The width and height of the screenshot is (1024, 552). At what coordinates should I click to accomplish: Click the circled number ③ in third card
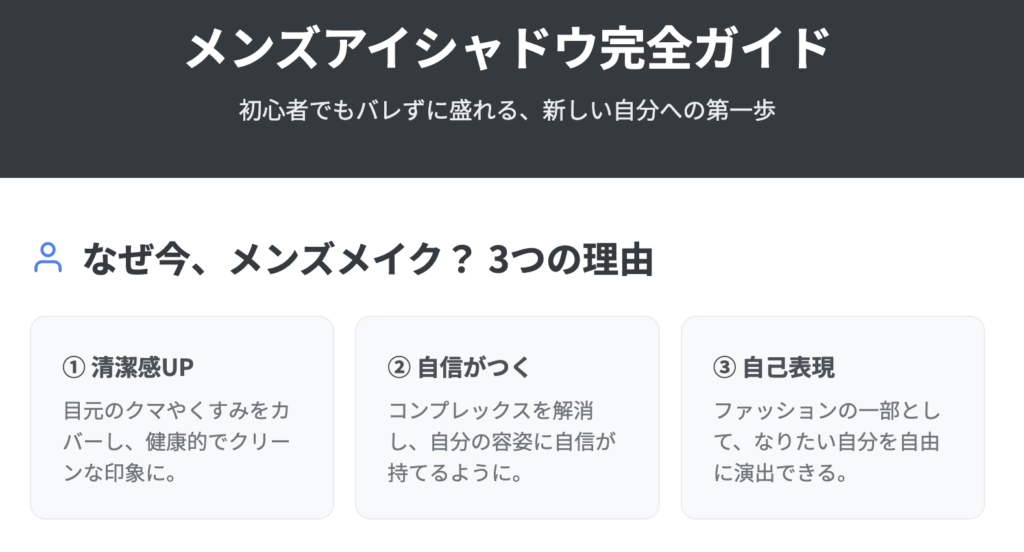click(x=724, y=367)
